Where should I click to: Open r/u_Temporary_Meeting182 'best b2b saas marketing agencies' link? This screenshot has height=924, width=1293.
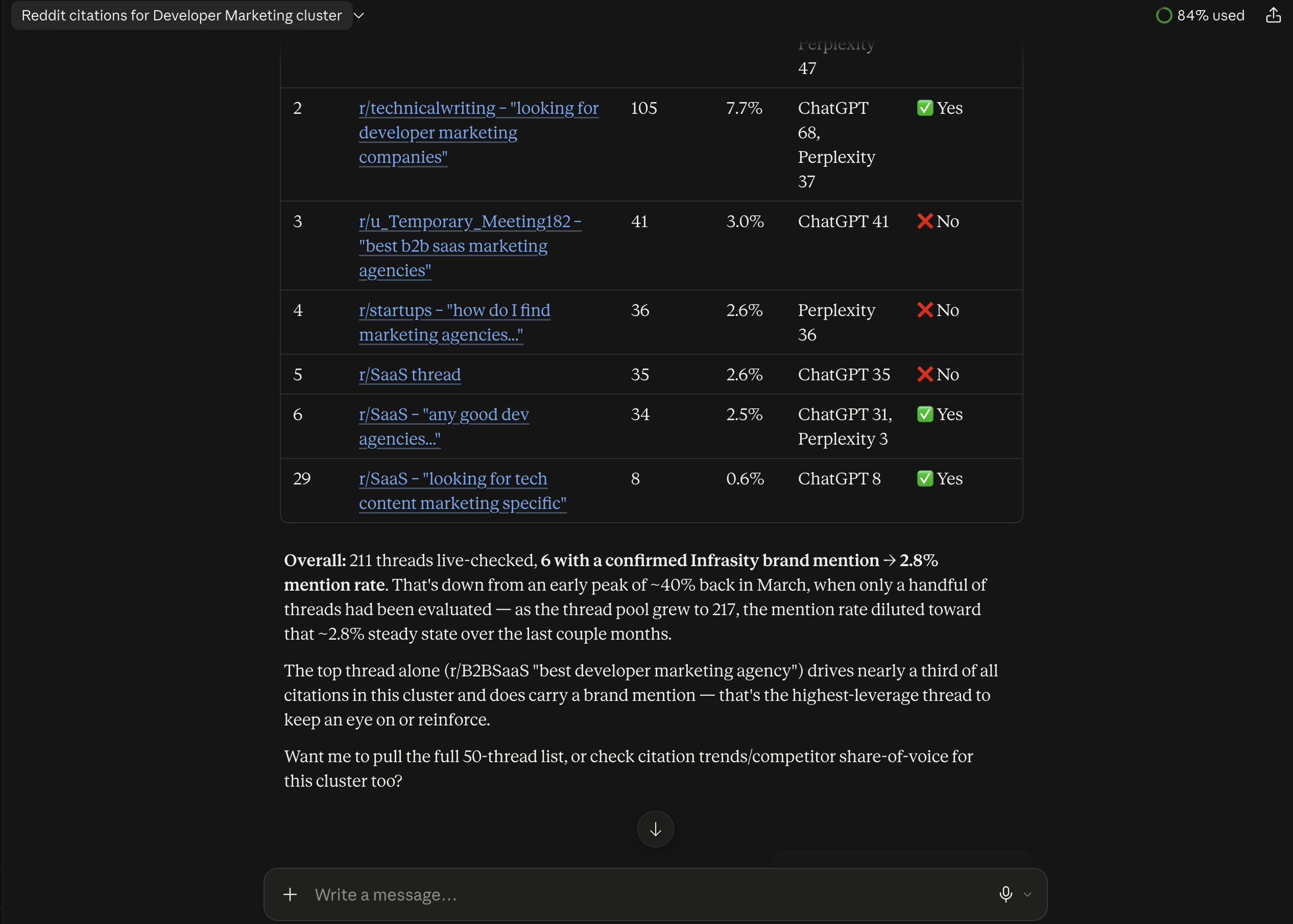coord(470,246)
